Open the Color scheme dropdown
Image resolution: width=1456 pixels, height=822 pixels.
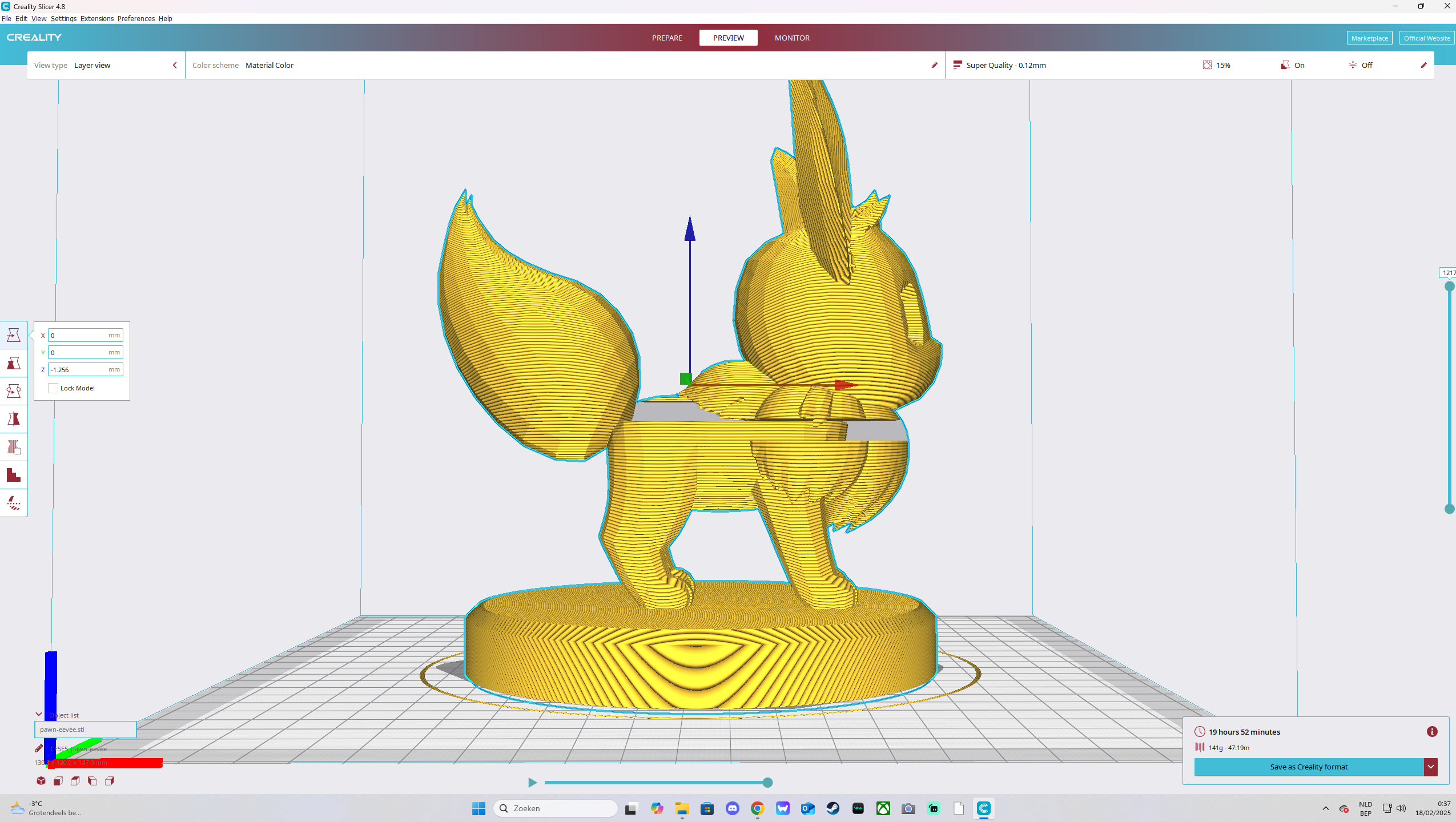(x=565, y=65)
